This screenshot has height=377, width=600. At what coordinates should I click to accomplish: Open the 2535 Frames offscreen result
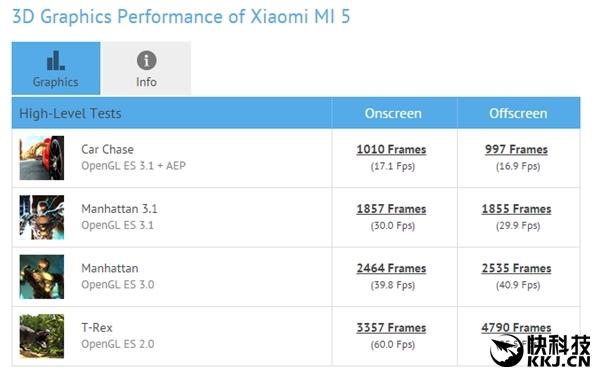pyautogui.click(x=516, y=268)
